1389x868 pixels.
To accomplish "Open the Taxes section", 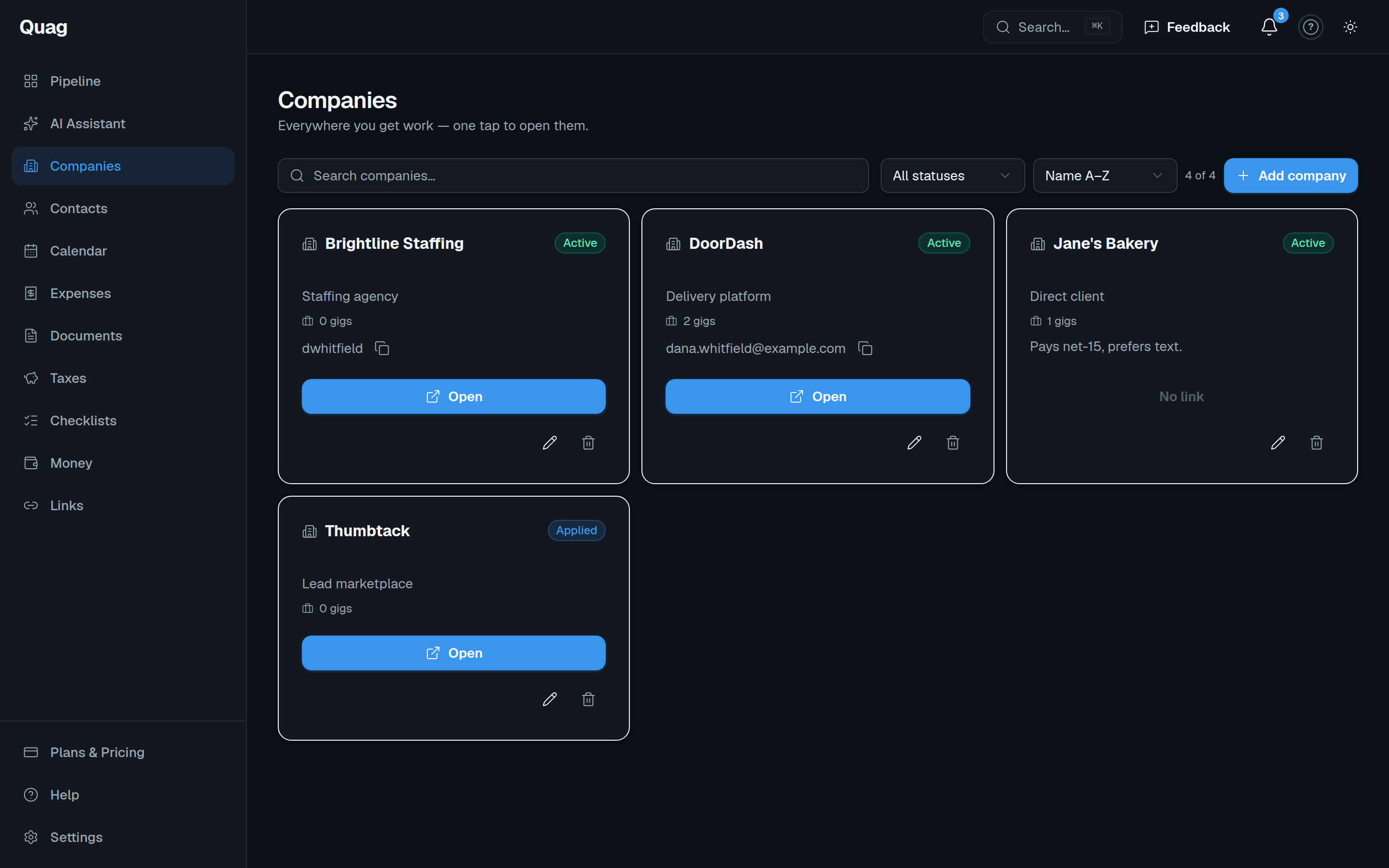I will tap(123, 379).
